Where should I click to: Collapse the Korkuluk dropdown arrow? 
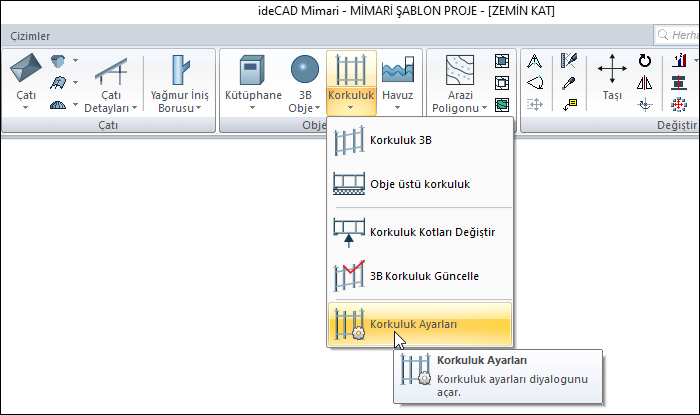coord(350,108)
